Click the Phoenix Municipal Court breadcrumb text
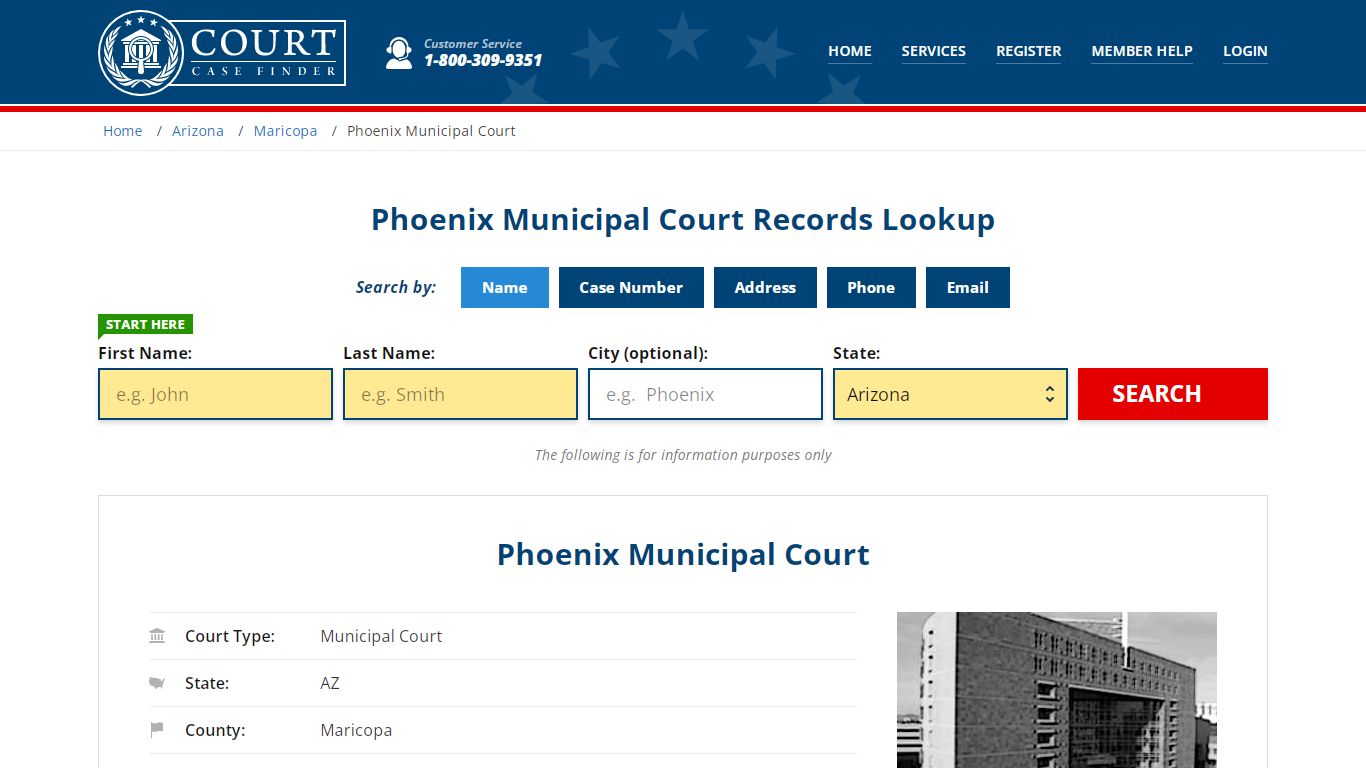 [x=431, y=131]
